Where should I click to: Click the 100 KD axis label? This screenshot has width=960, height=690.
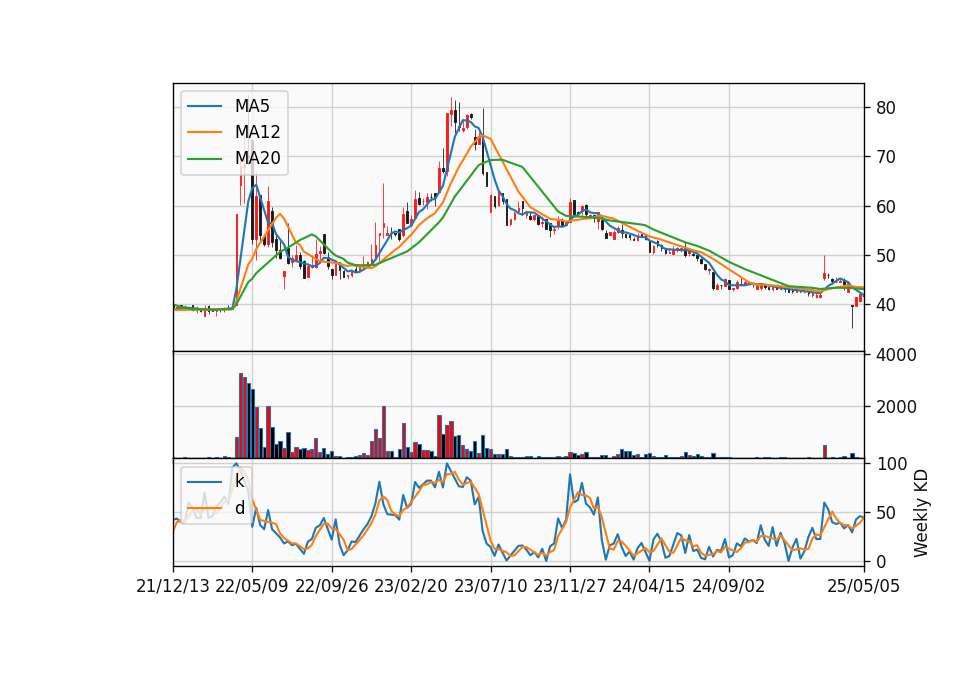click(891, 464)
